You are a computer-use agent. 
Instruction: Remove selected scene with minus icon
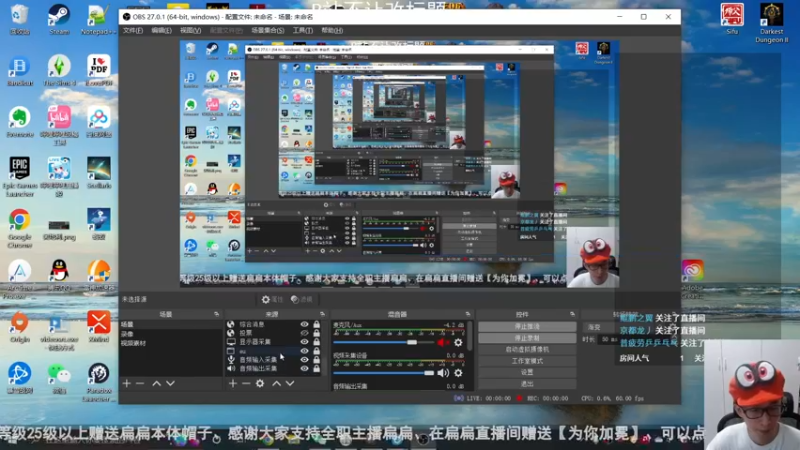coord(140,383)
